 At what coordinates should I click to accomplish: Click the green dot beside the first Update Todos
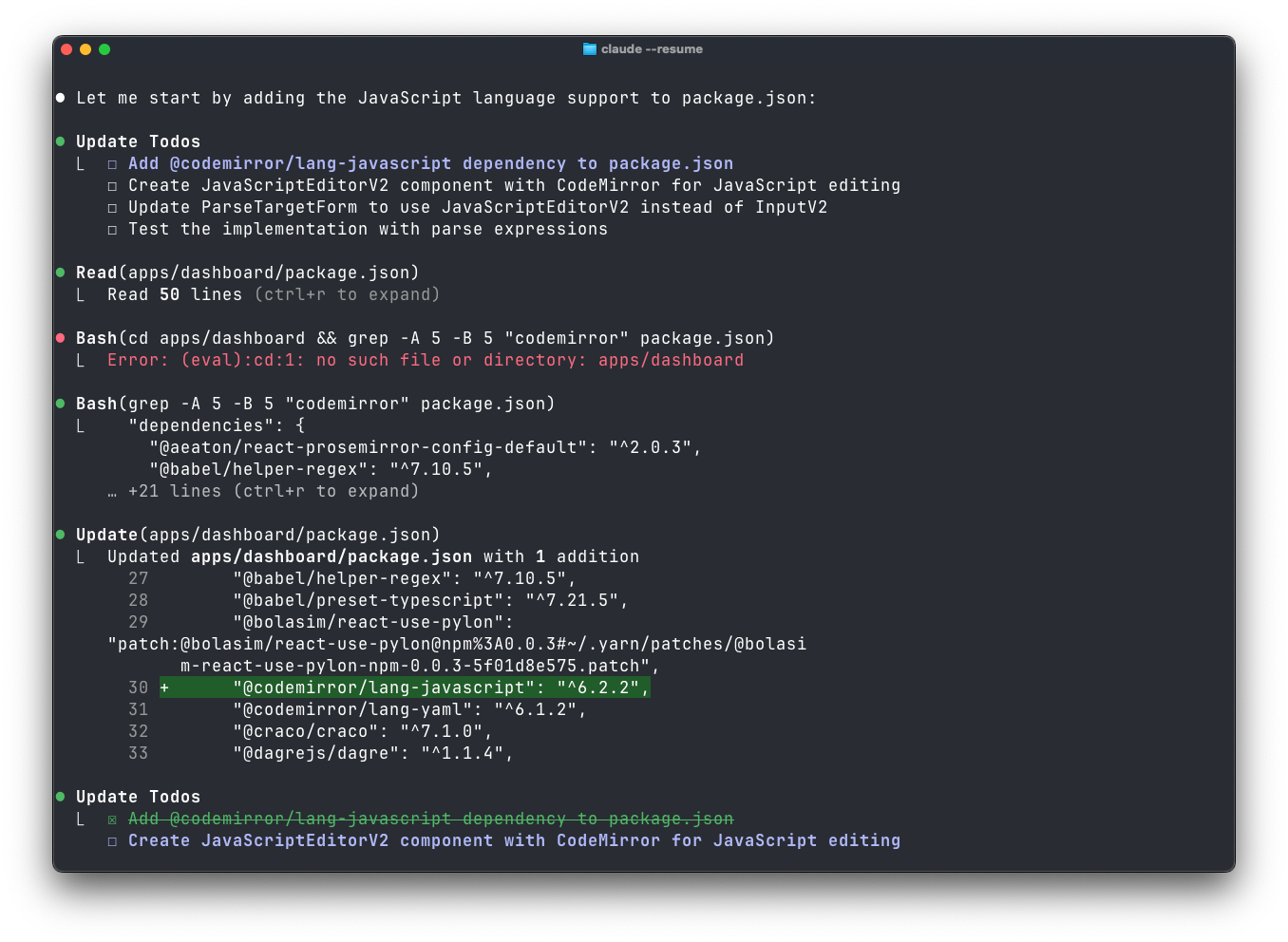tap(59, 141)
